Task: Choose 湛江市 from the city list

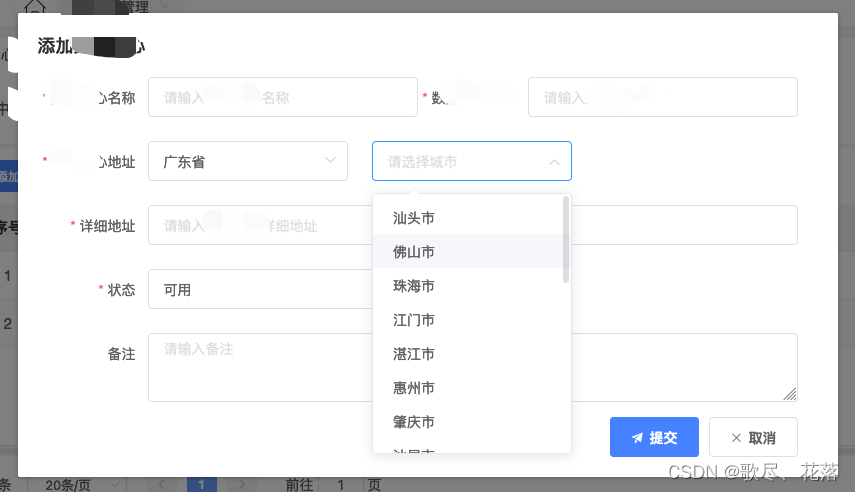Action: (x=472, y=353)
